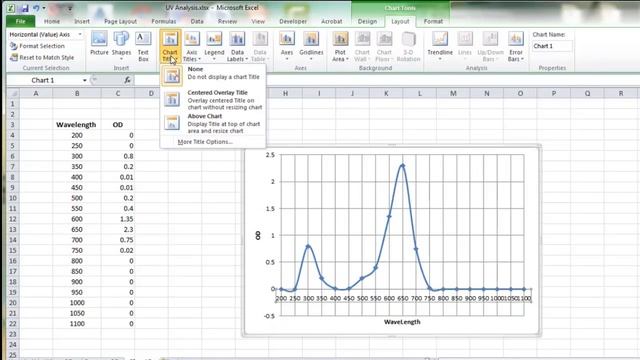This screenshot has width=640, height=360.
Task: Click Reset to Match Style
Action: pos(42,58)
